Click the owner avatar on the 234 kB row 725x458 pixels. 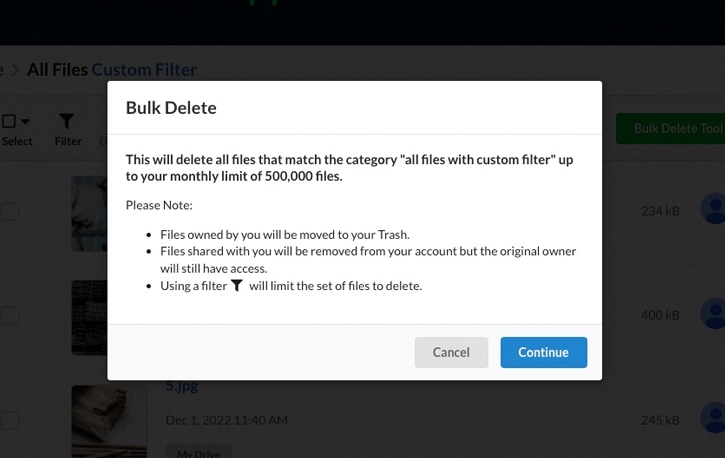click(713, 209)
